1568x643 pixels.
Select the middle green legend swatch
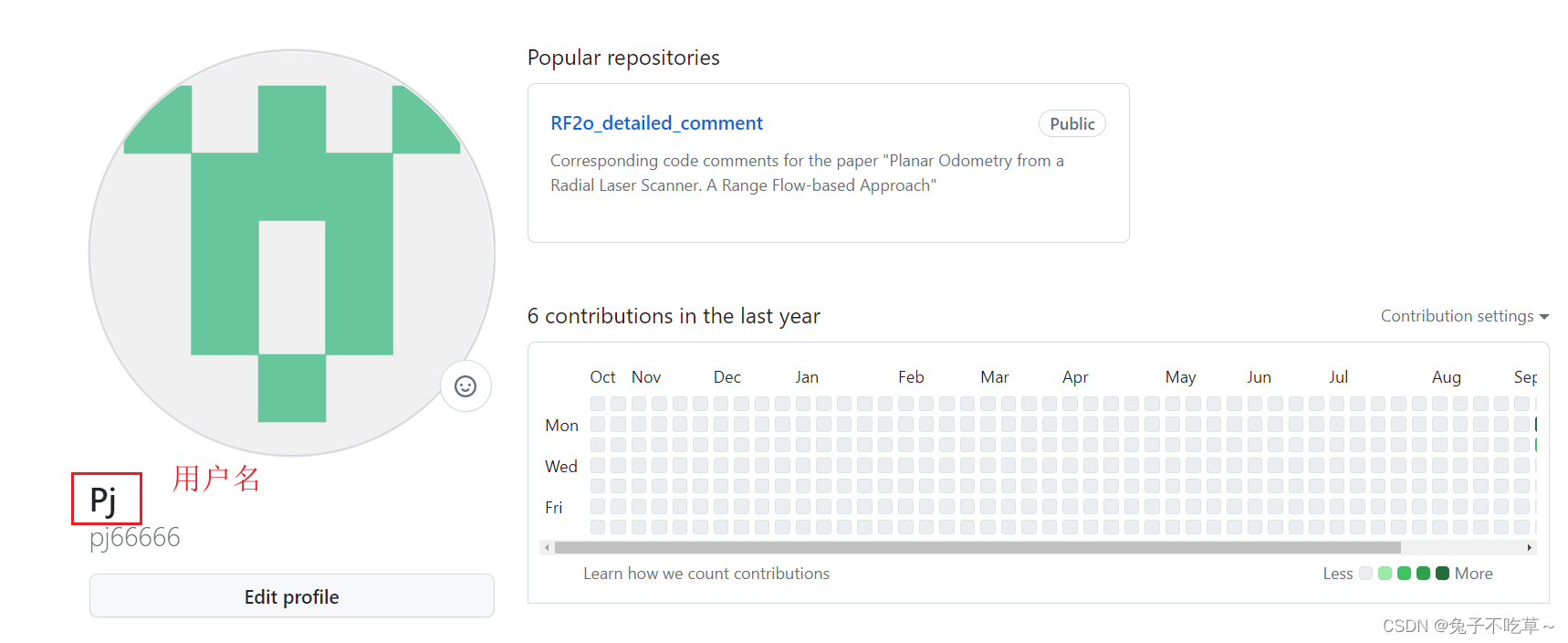pos(1404,574)
